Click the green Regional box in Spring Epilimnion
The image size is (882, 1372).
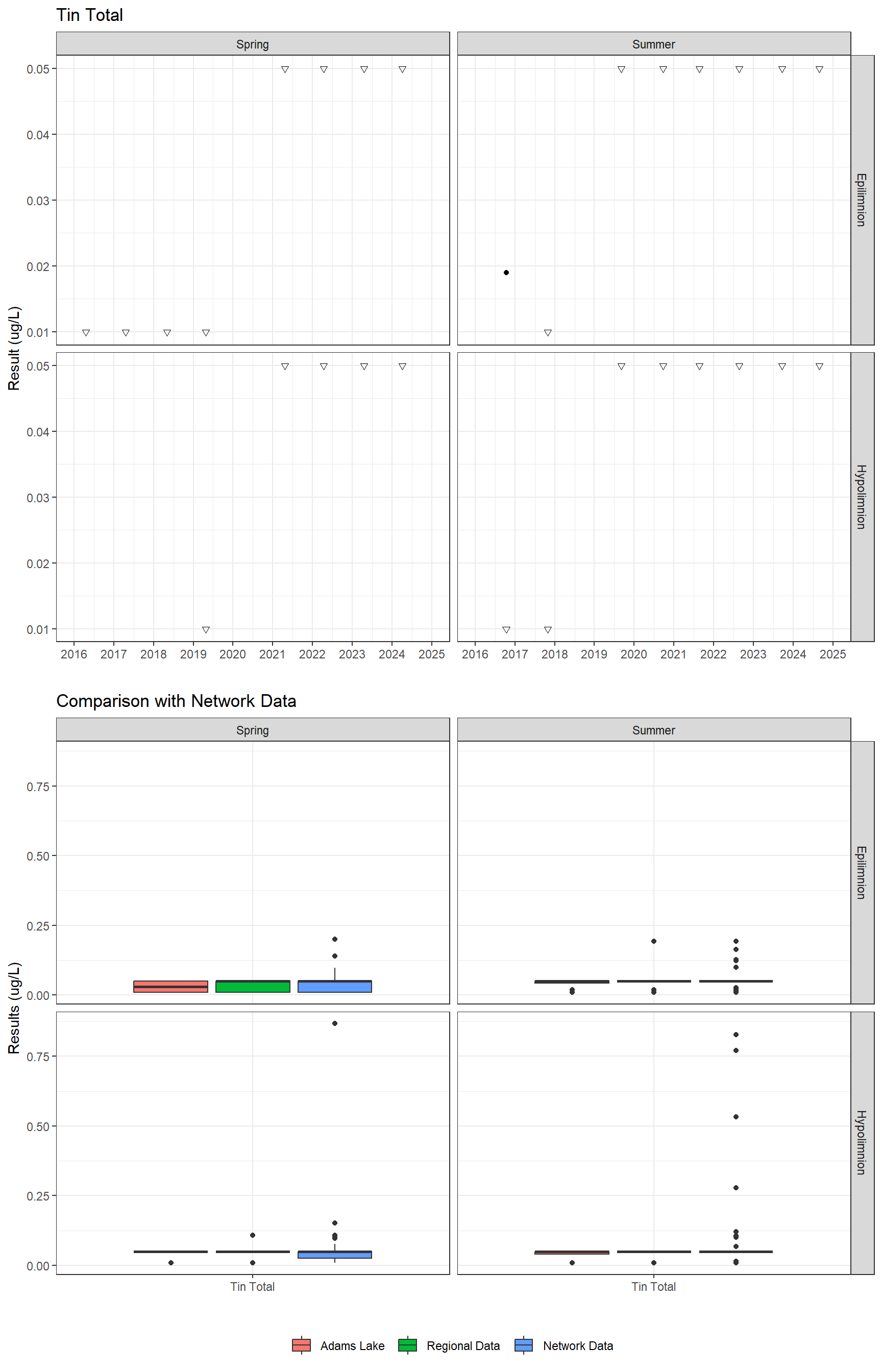click(253, 986)
